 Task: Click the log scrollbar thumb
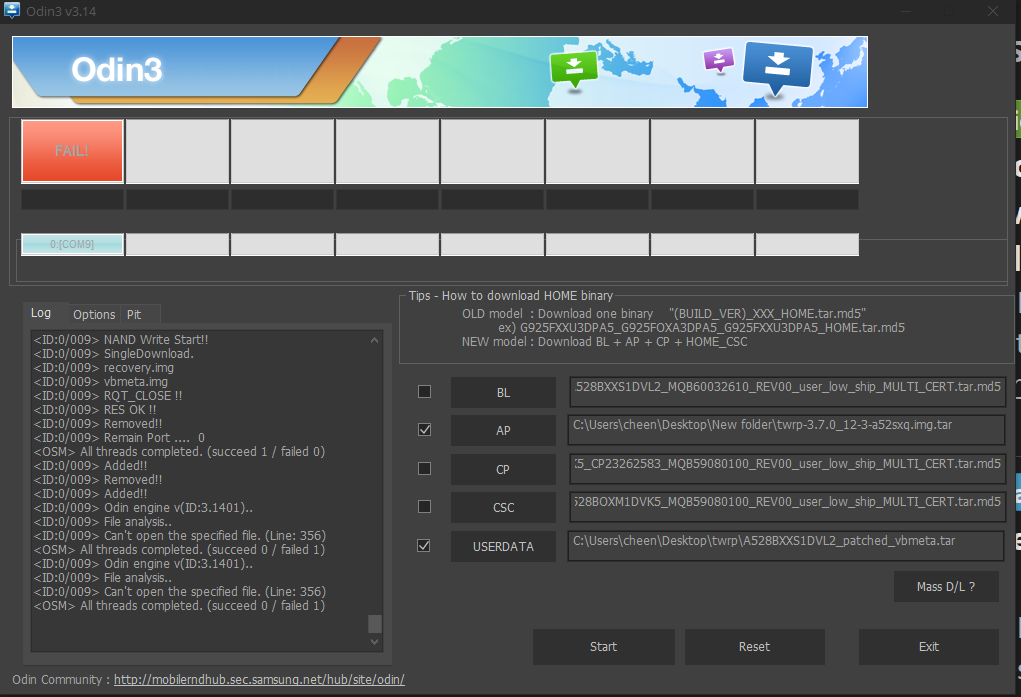[374, 623]
